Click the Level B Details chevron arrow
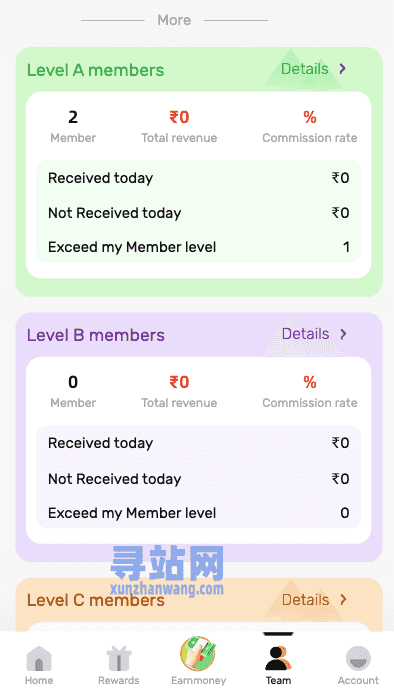 [x=343, y=334]
